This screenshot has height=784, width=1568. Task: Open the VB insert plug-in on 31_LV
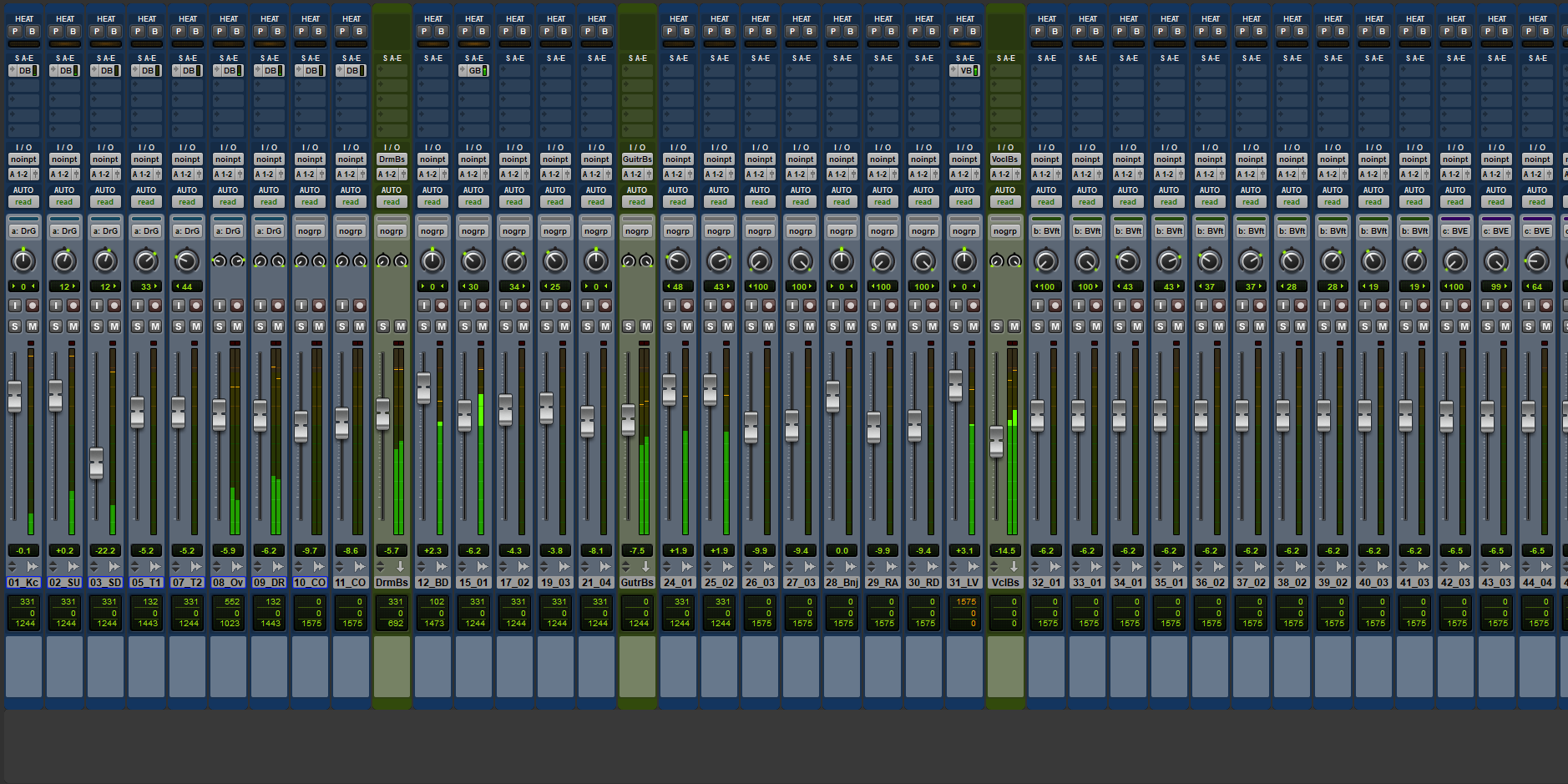pos(965,71)
